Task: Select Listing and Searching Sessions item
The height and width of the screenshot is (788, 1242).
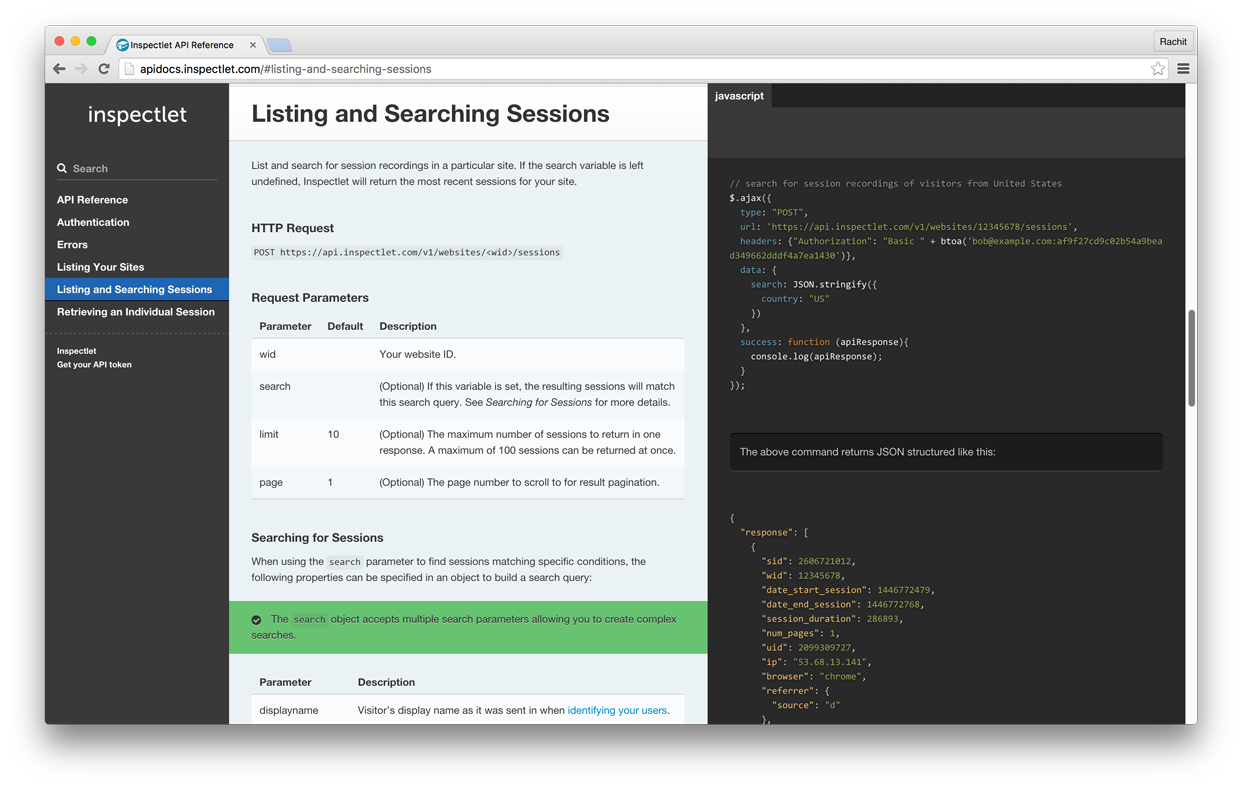Action: [x=137, y=289]
